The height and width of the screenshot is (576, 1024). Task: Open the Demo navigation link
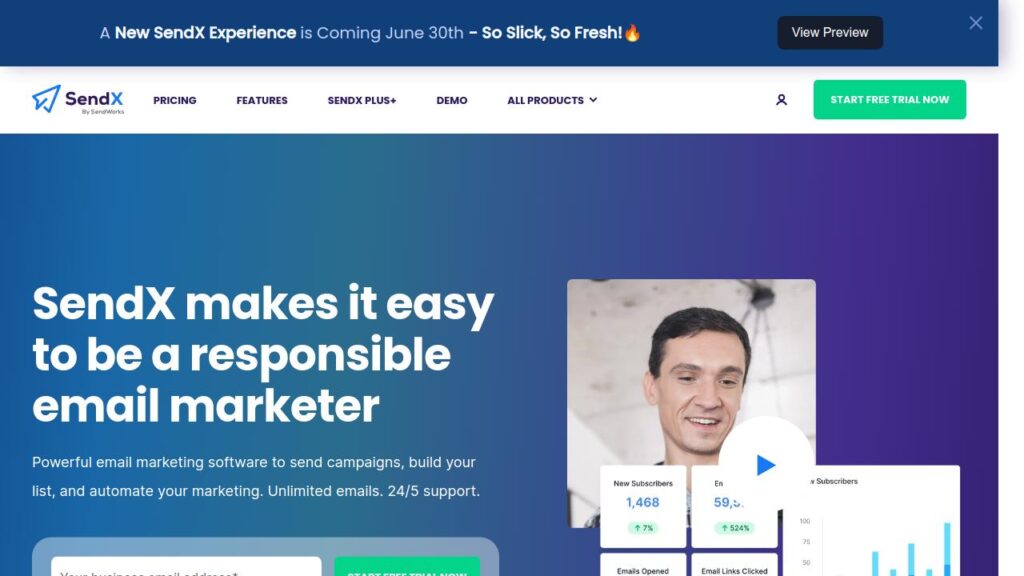pos(452,101)
